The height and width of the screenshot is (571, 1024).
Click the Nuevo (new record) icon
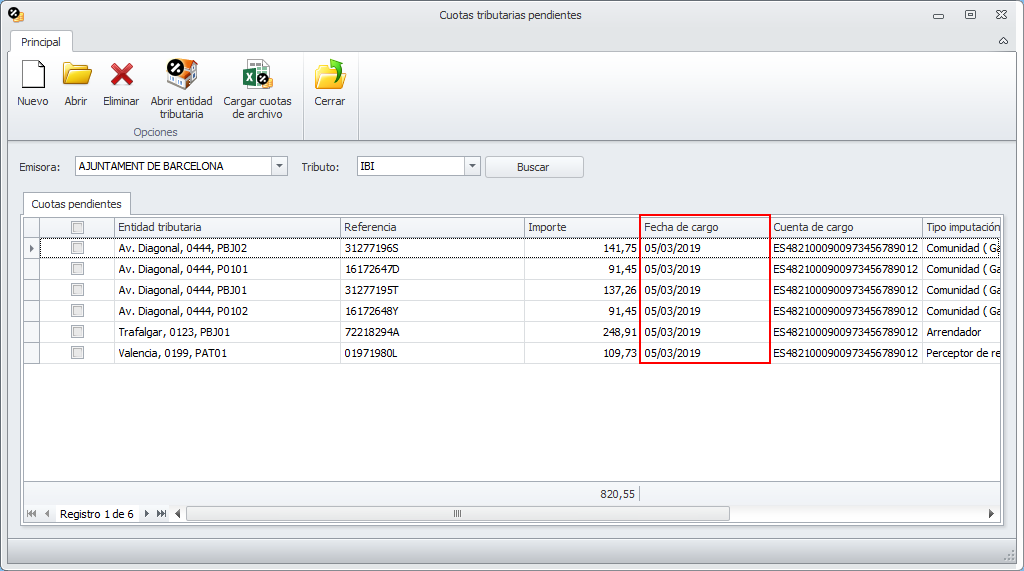coord(33,76)
